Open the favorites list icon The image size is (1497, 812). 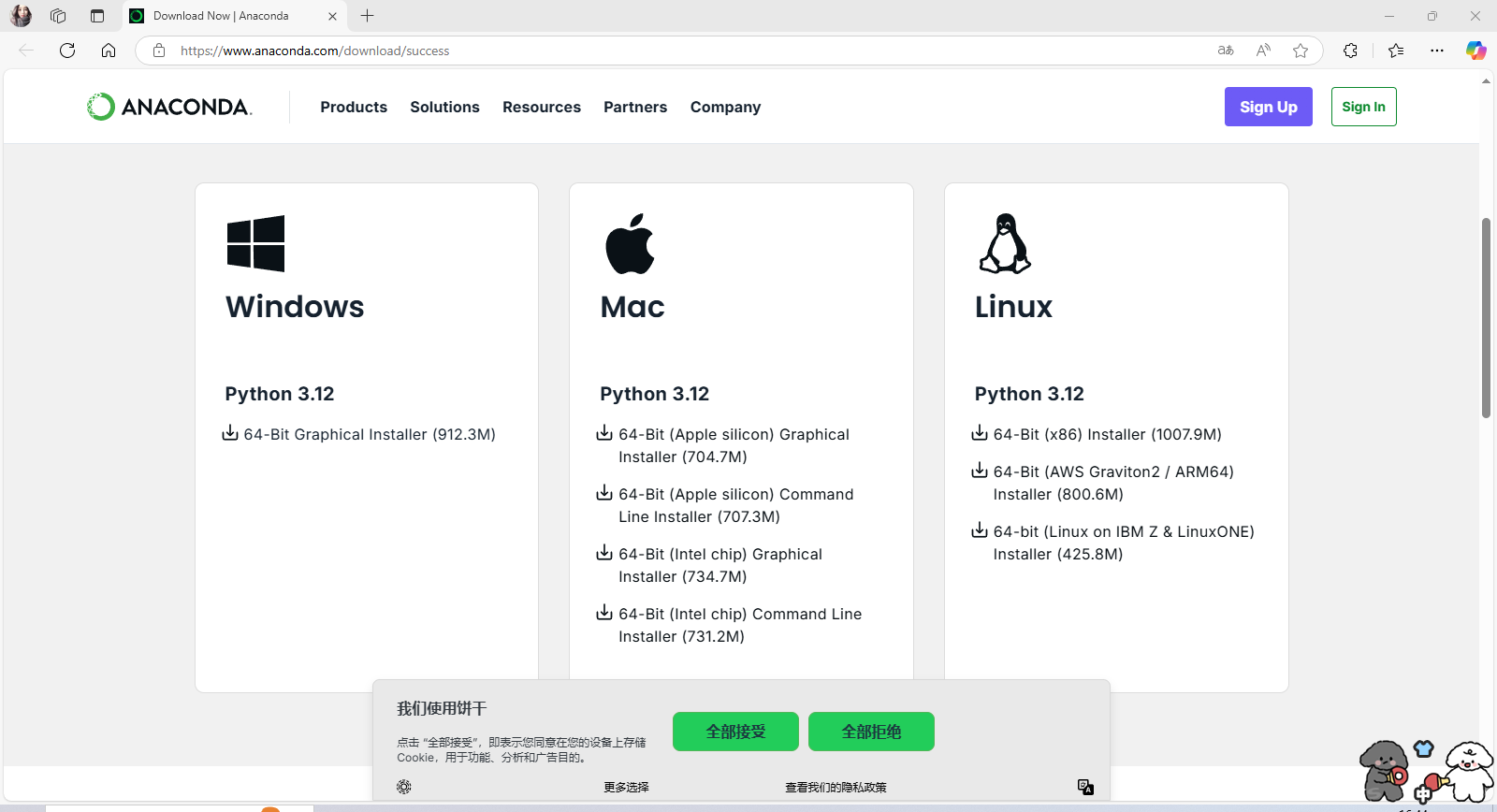click(x=1396, y=51)
